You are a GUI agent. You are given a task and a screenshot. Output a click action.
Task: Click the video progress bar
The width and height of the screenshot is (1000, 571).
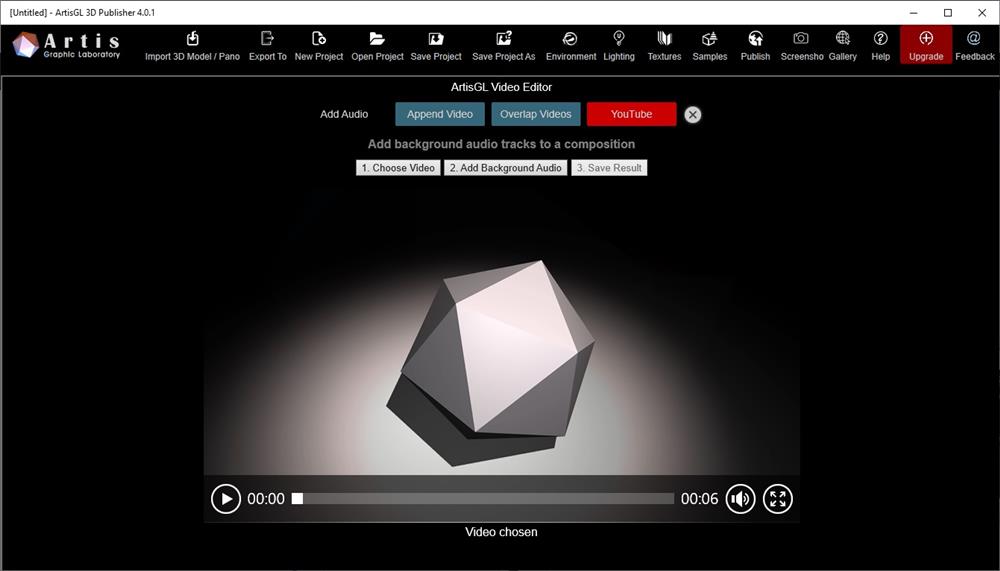click(x=483, y=499)
